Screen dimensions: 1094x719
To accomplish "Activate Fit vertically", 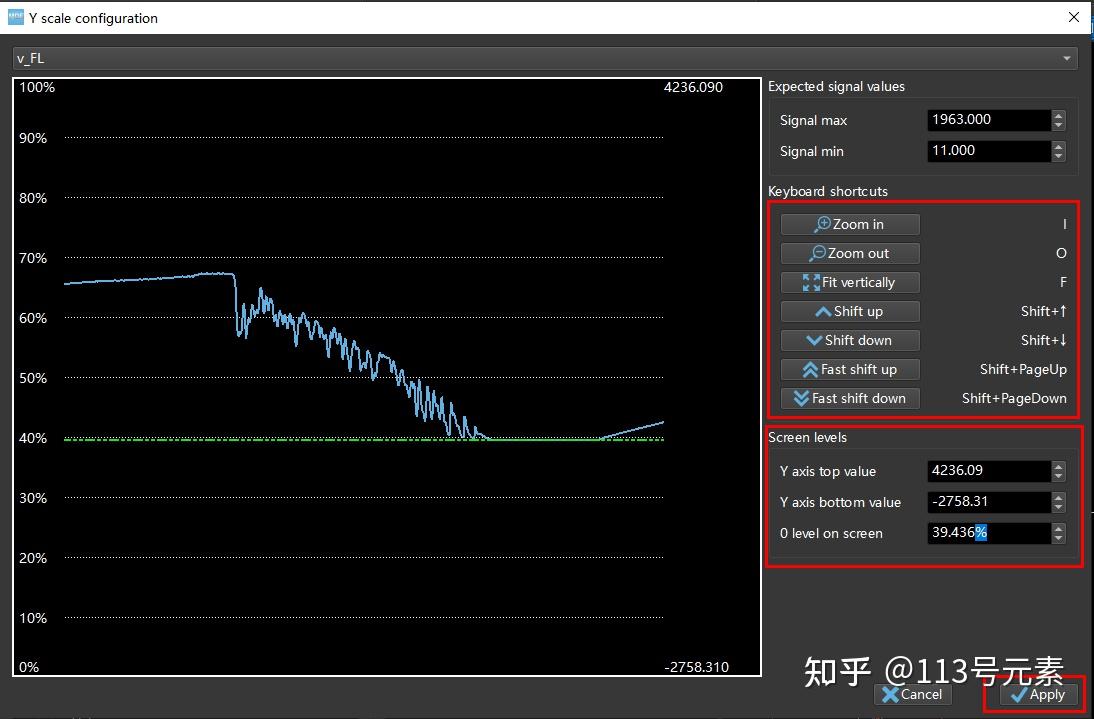I will [x=849, y=282].
